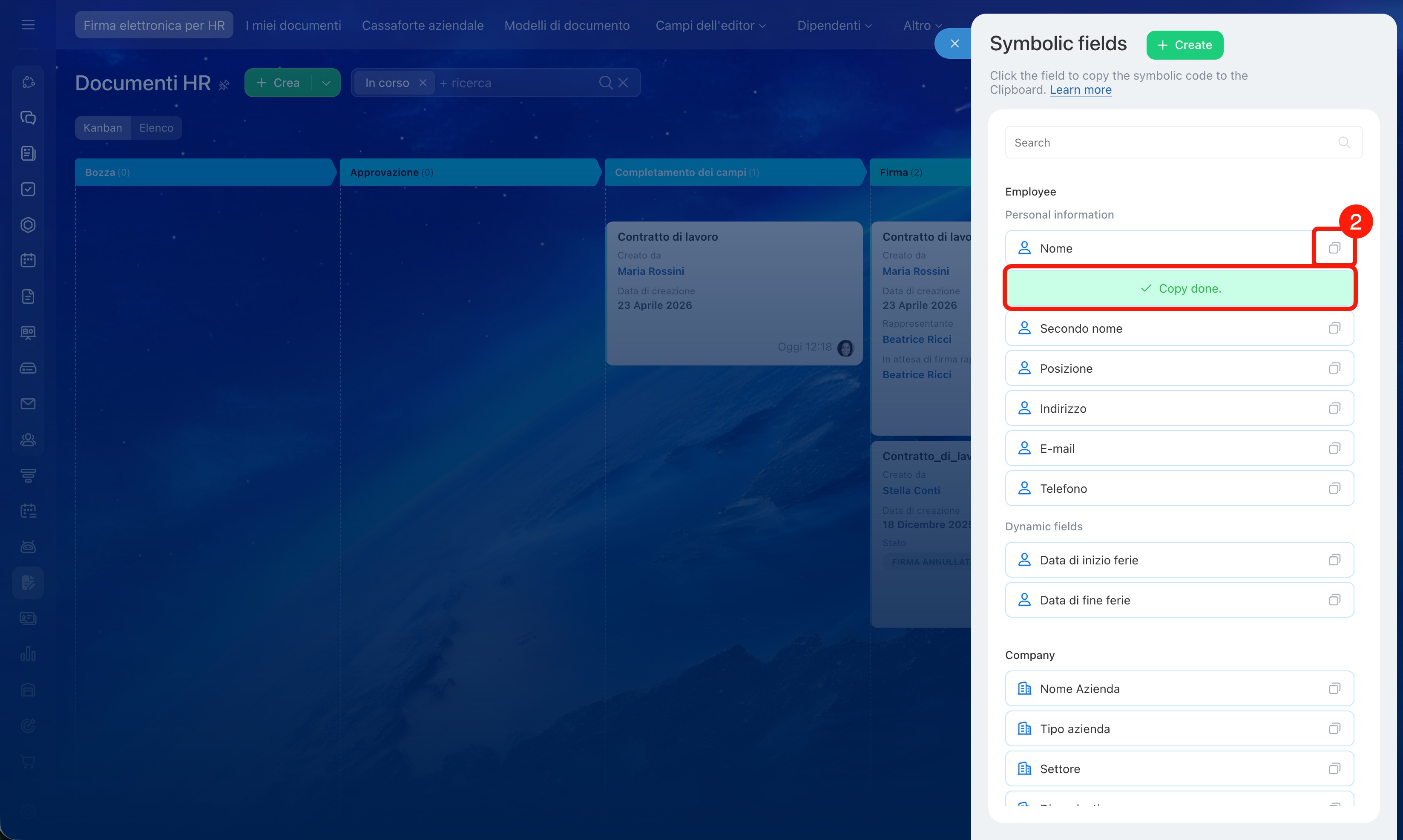Open the hamburger menu at top left
Viewport: 1403px width, 840px height.
(x=28, y=25)
